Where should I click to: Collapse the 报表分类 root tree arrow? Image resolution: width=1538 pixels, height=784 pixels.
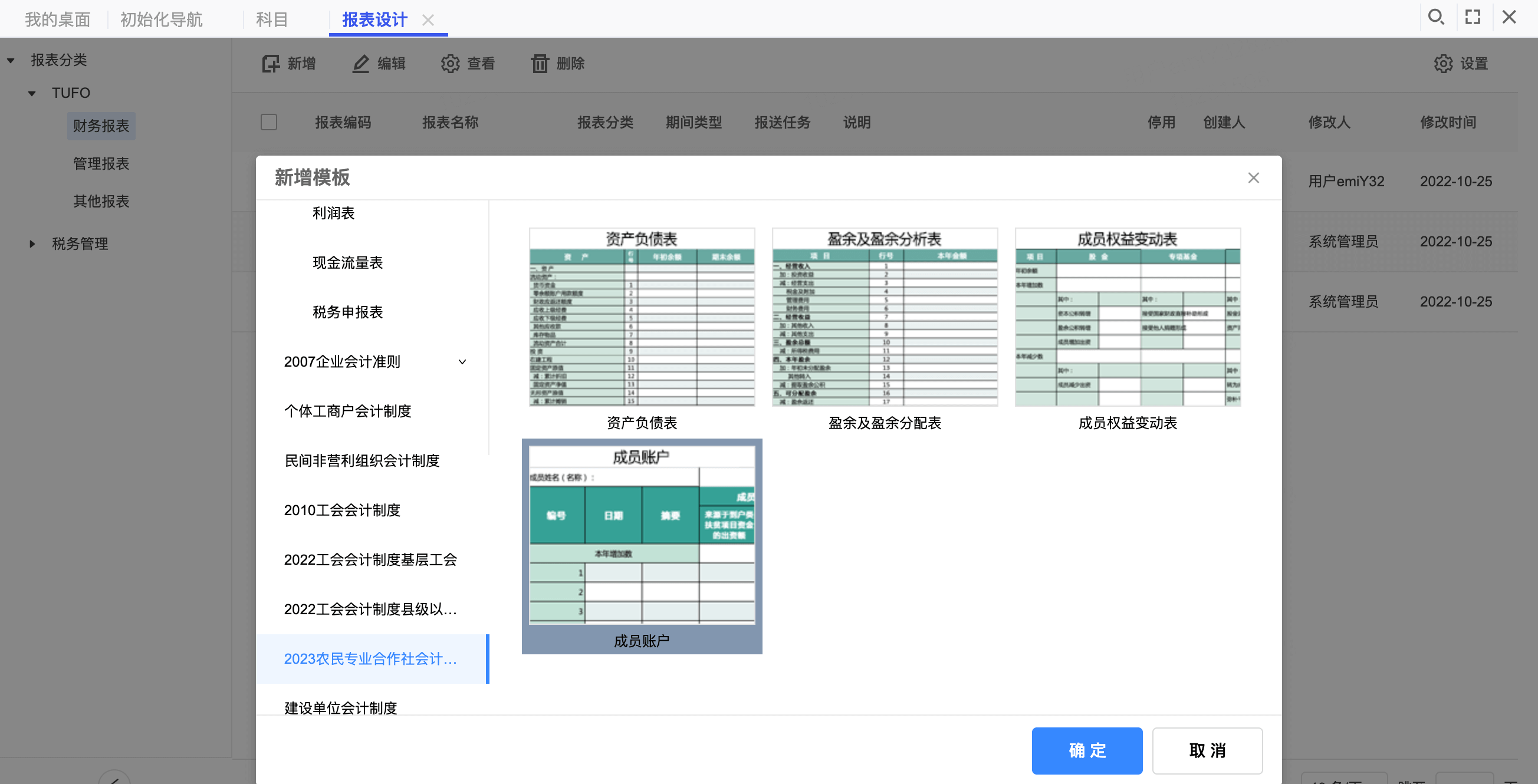(11, 60)
